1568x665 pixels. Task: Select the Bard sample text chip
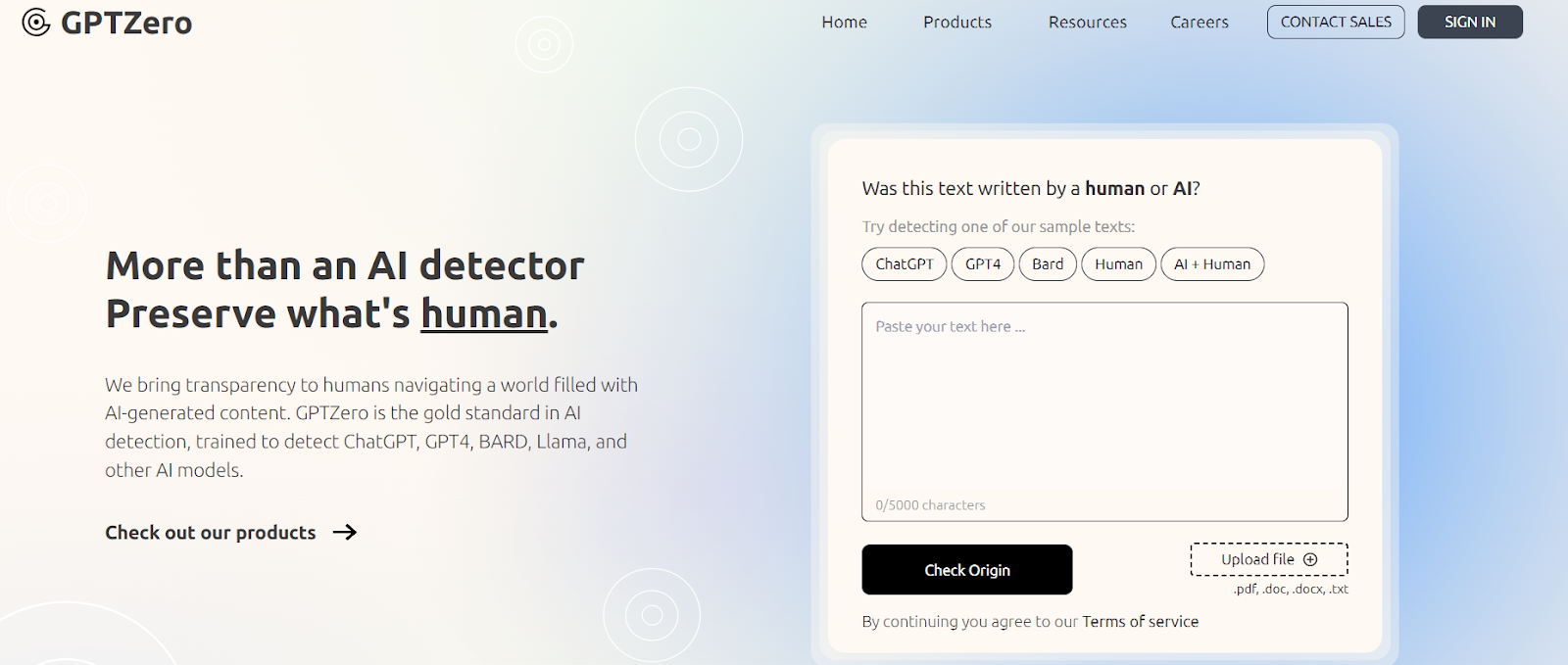tap(1048, 264)
